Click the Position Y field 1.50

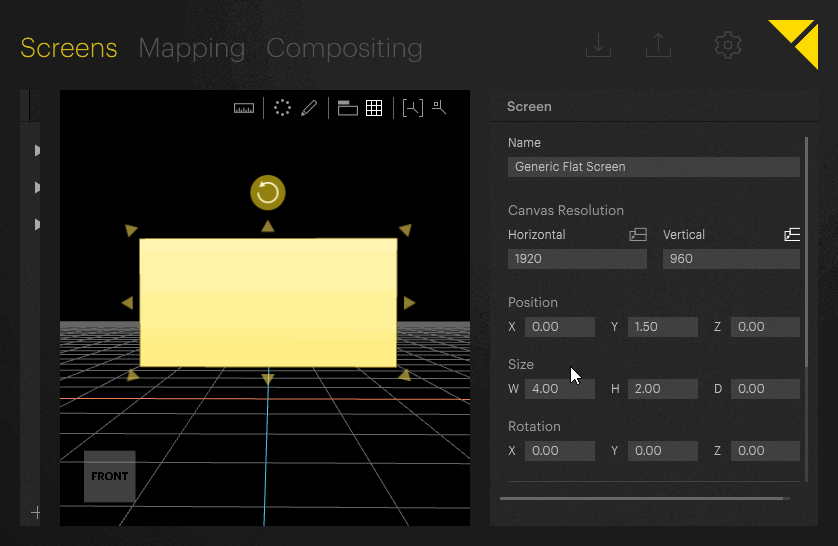coord(663,326)
